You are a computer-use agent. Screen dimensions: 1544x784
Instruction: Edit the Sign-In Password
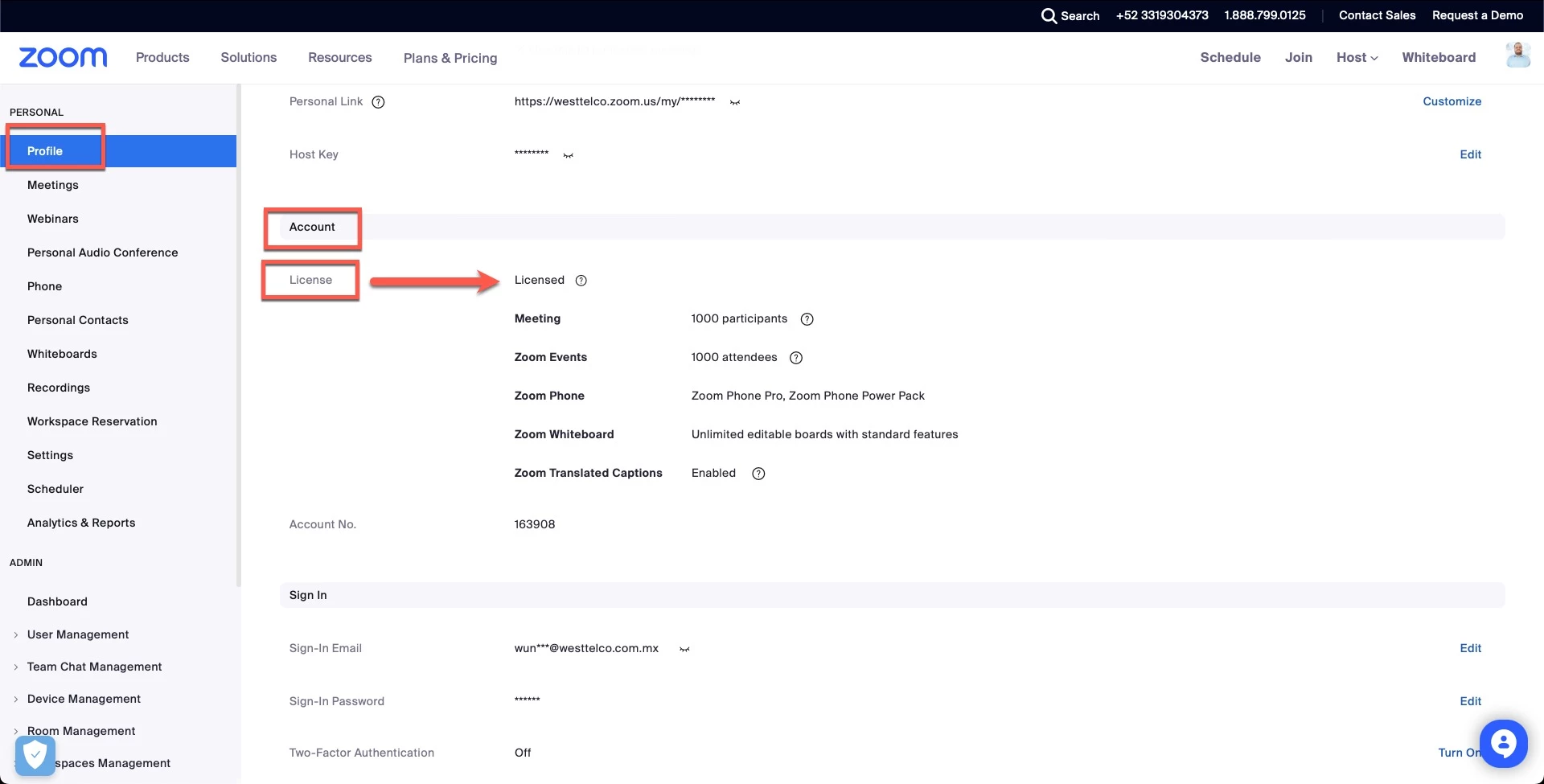point(1470,701)
